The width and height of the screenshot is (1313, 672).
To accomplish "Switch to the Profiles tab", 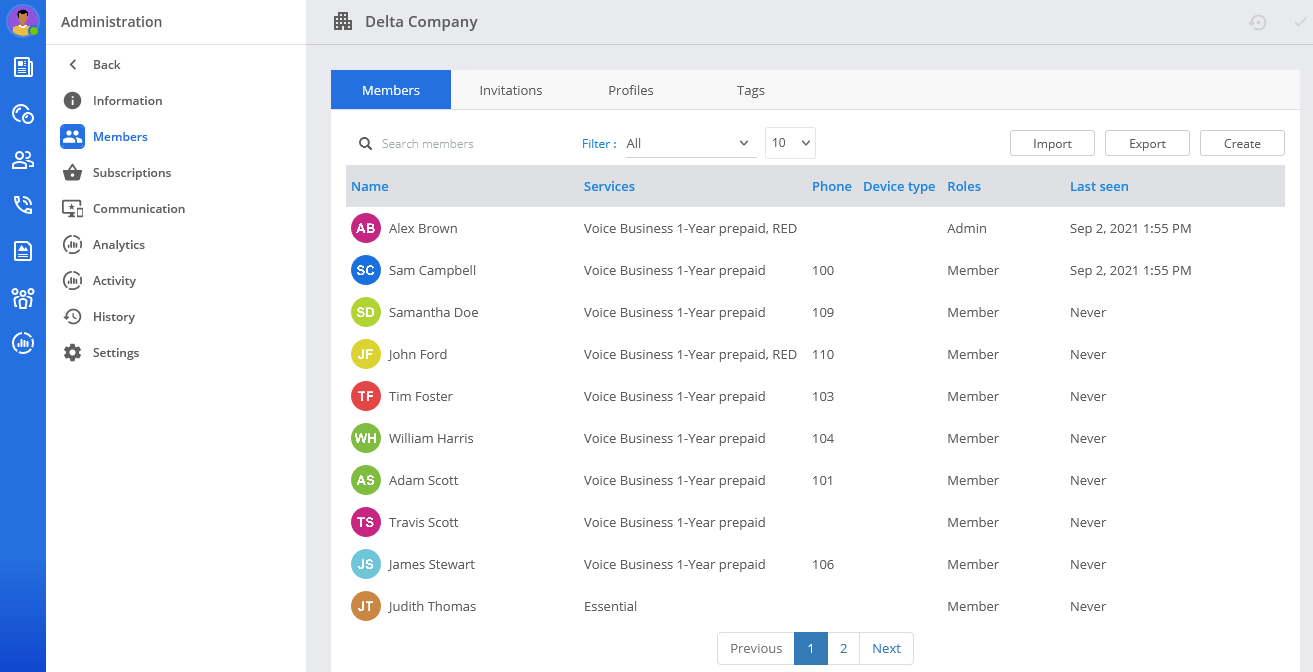I will (630, 90).
